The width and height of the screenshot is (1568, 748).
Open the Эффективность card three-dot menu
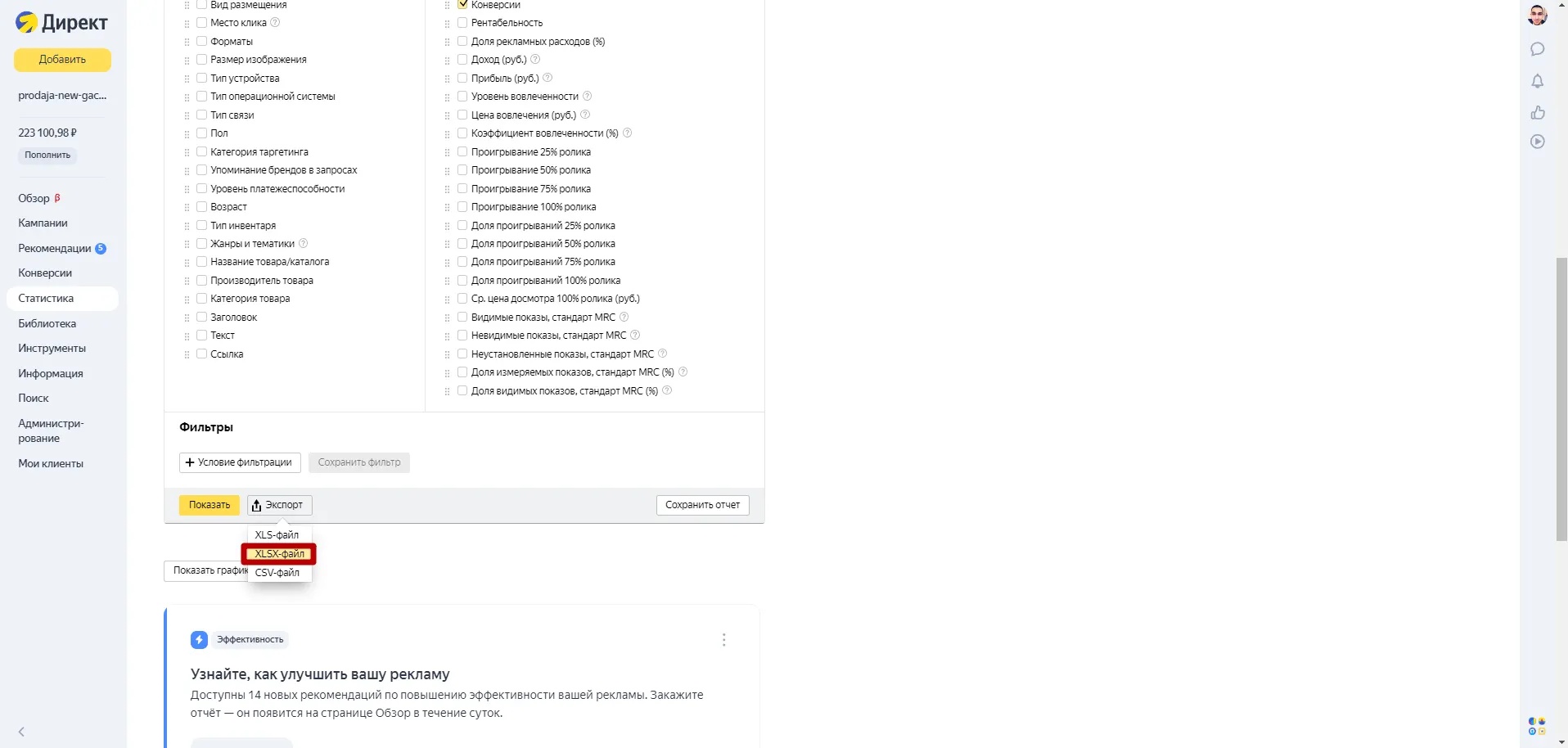[x=723, y=640]
